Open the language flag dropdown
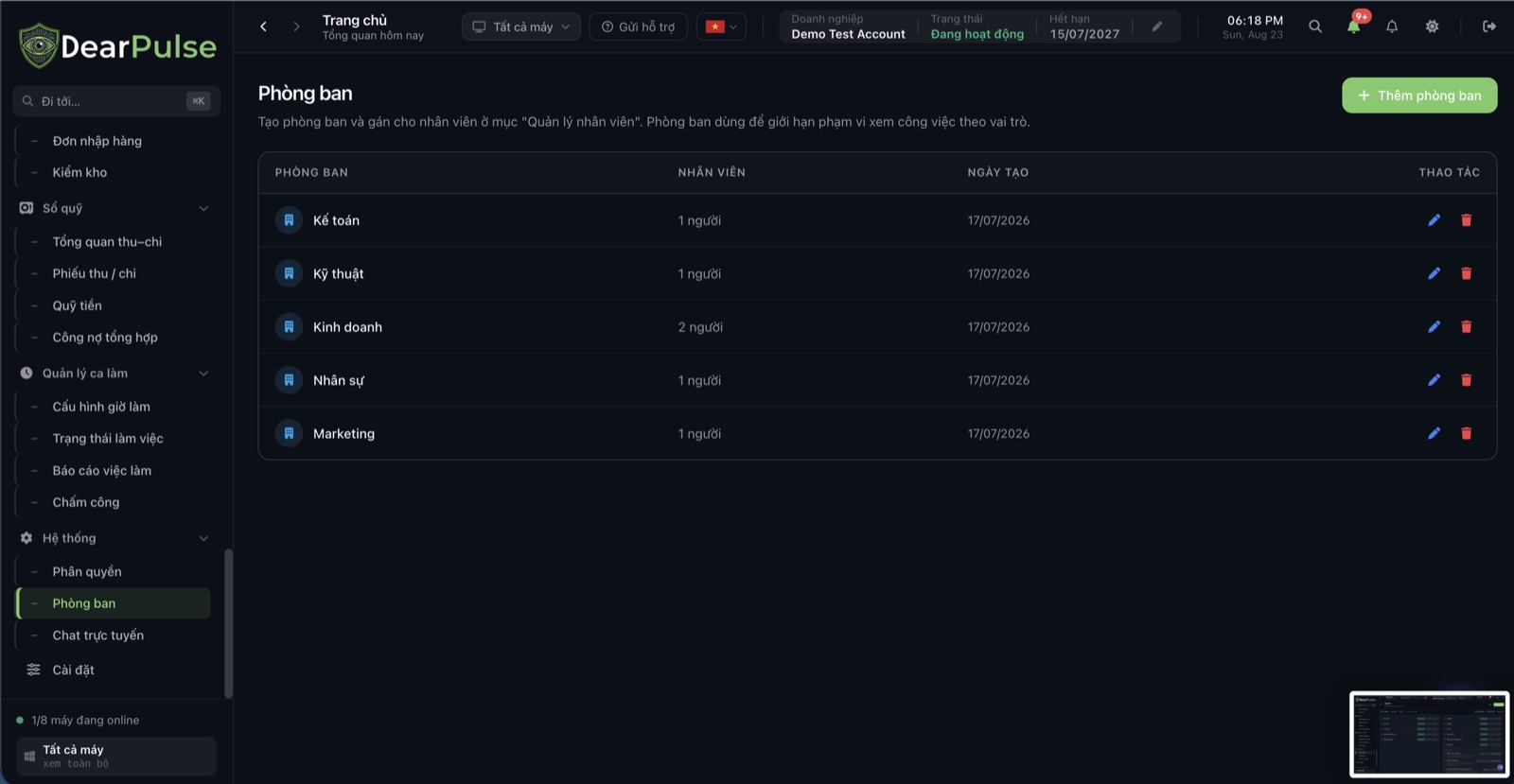The image size is (1514, 784). pos(721,26)
